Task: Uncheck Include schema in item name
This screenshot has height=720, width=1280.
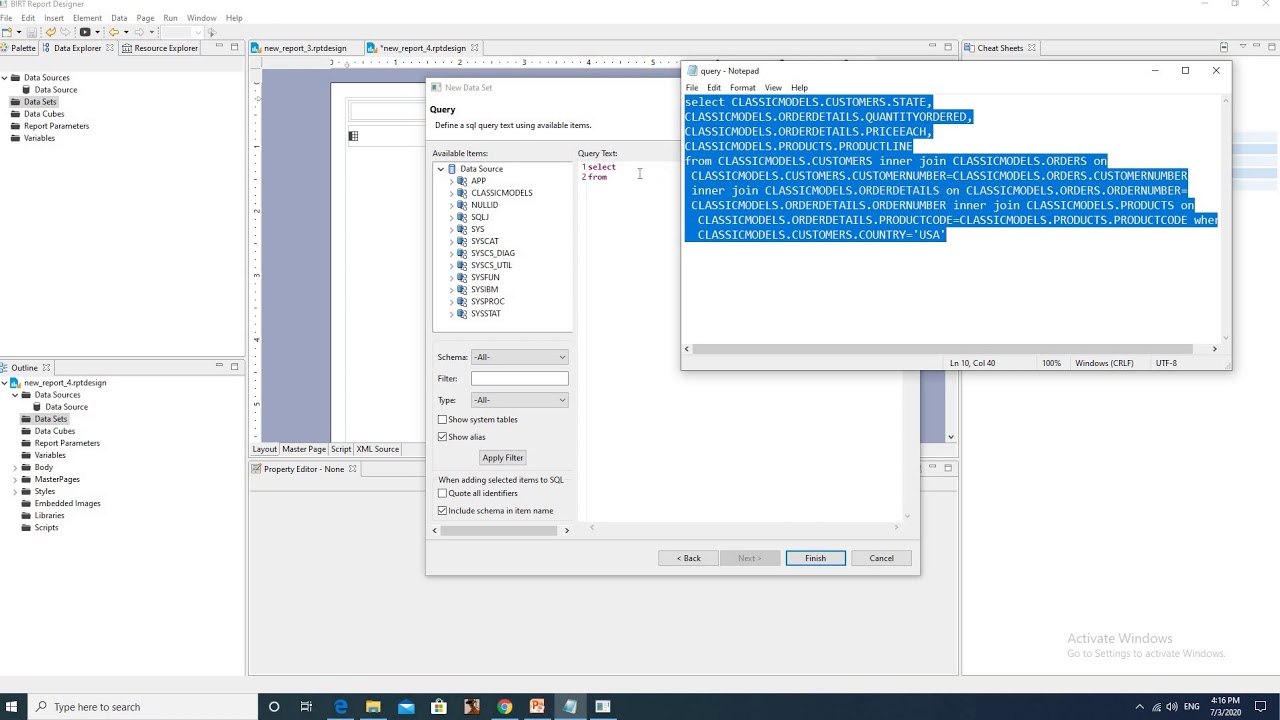Action: click(x=442, y=511)
